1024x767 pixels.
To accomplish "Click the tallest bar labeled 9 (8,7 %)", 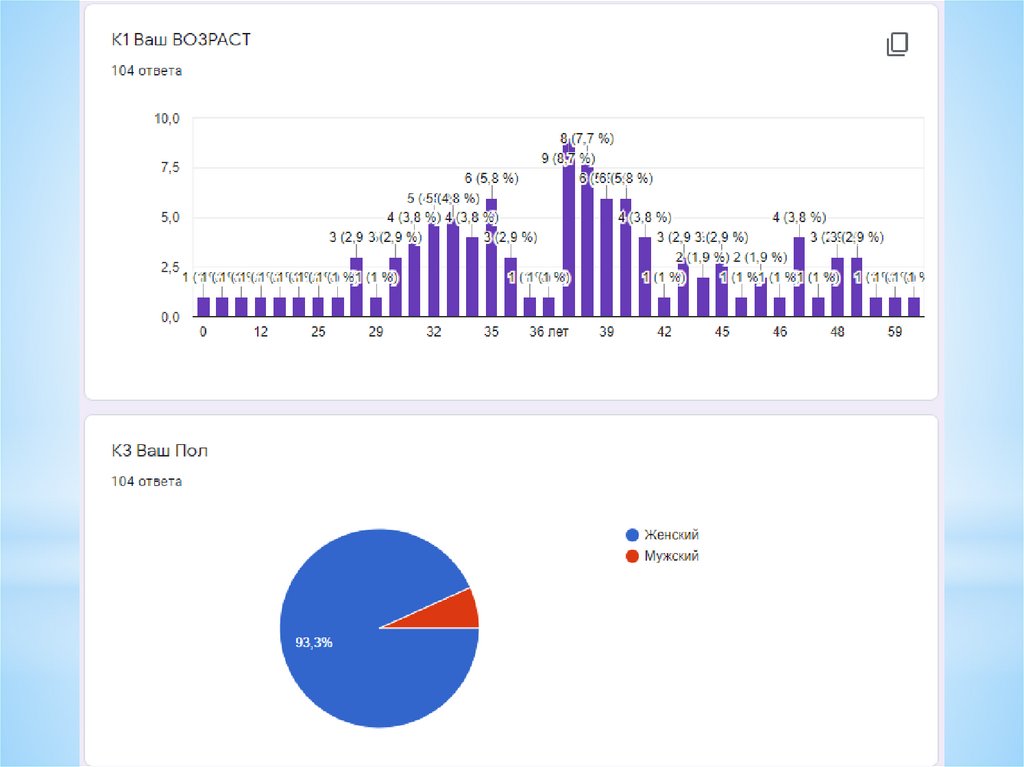I will click(569, 231).
